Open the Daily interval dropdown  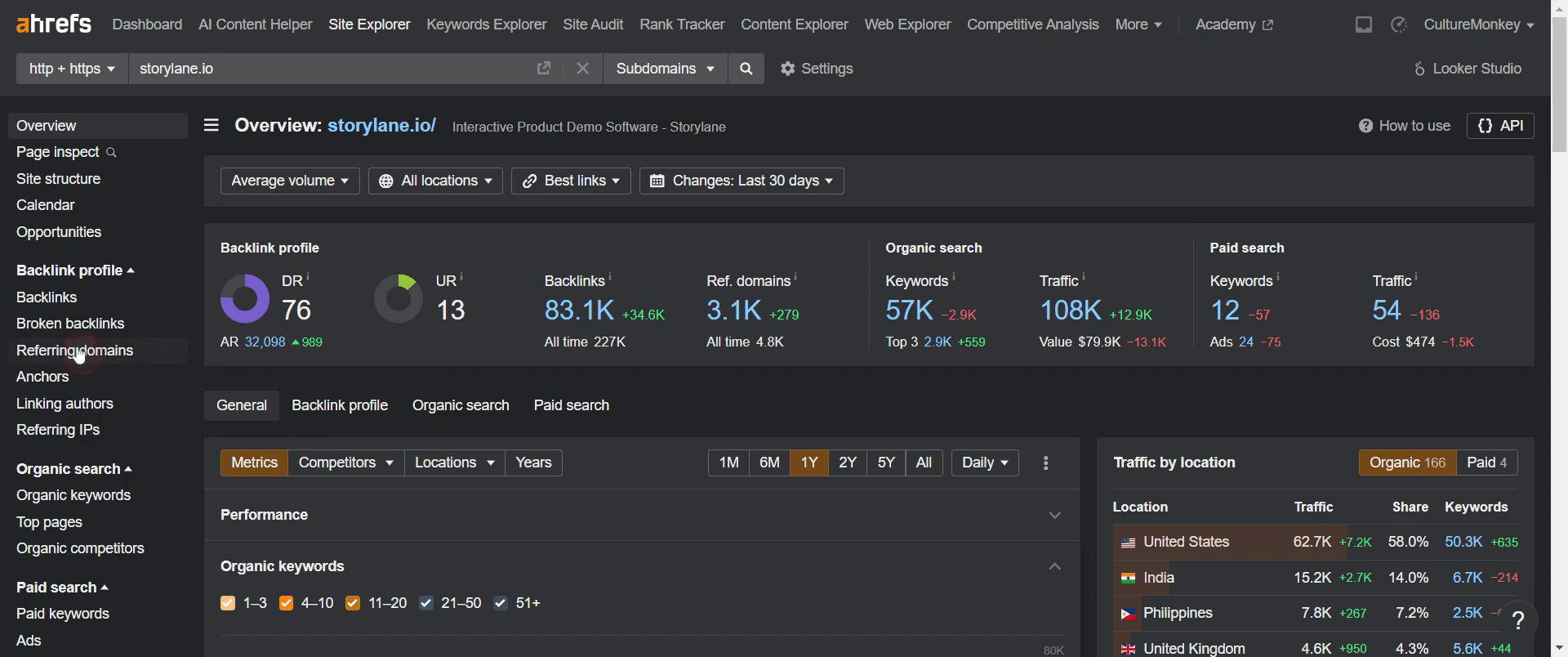pyautogui.click(x=985, y=463)
